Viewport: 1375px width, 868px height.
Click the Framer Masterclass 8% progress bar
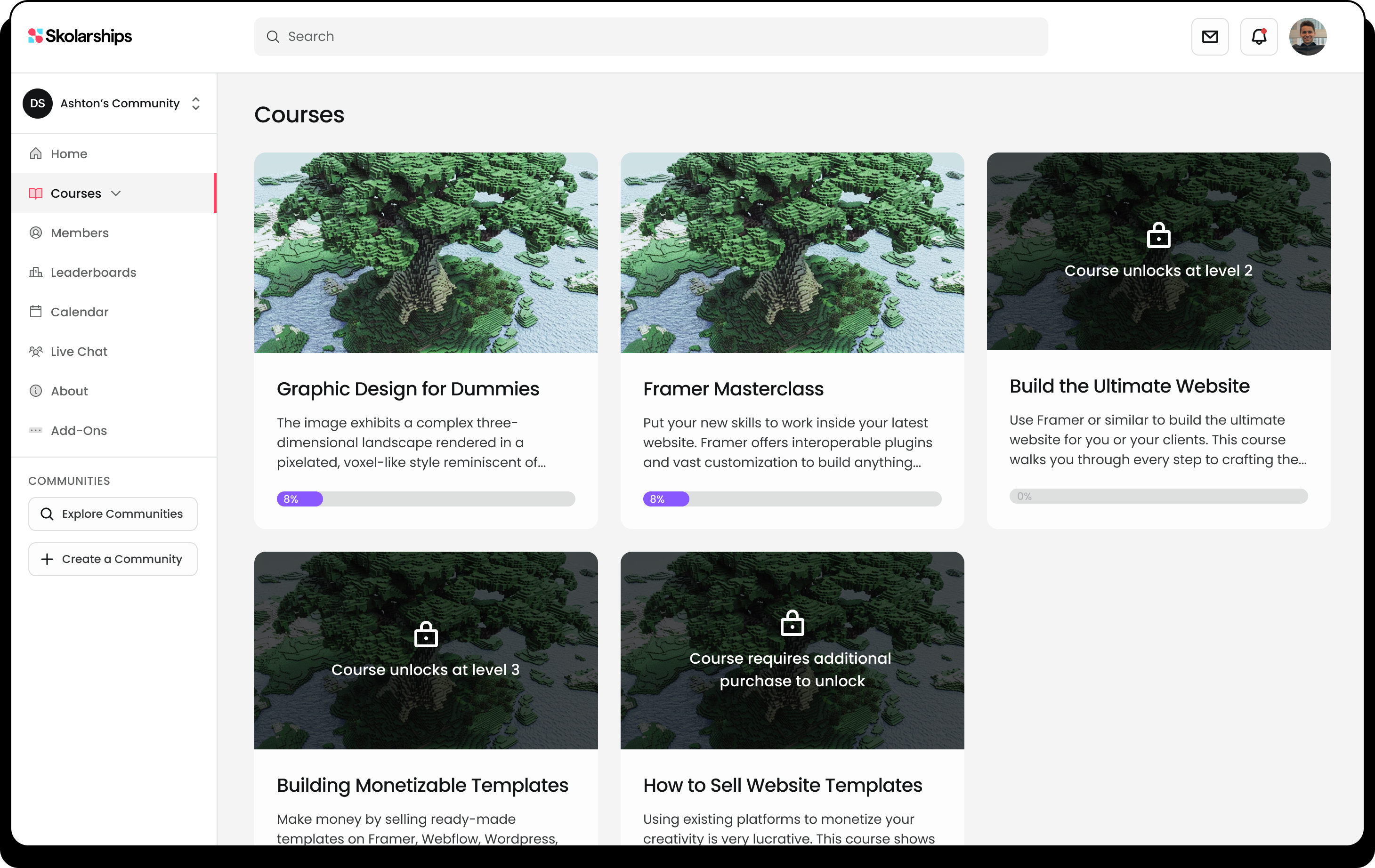(x=792, y=499)
